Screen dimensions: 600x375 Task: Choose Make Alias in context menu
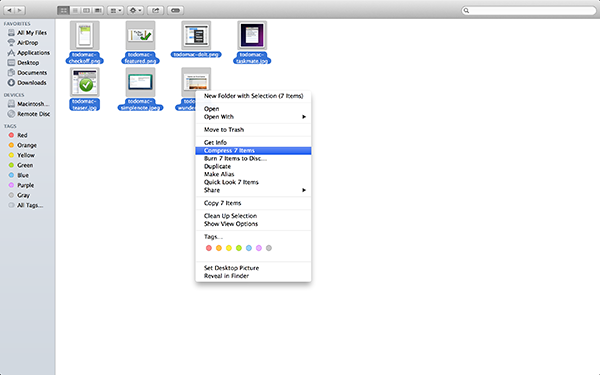pyautogui.click(x=253, y=174)
